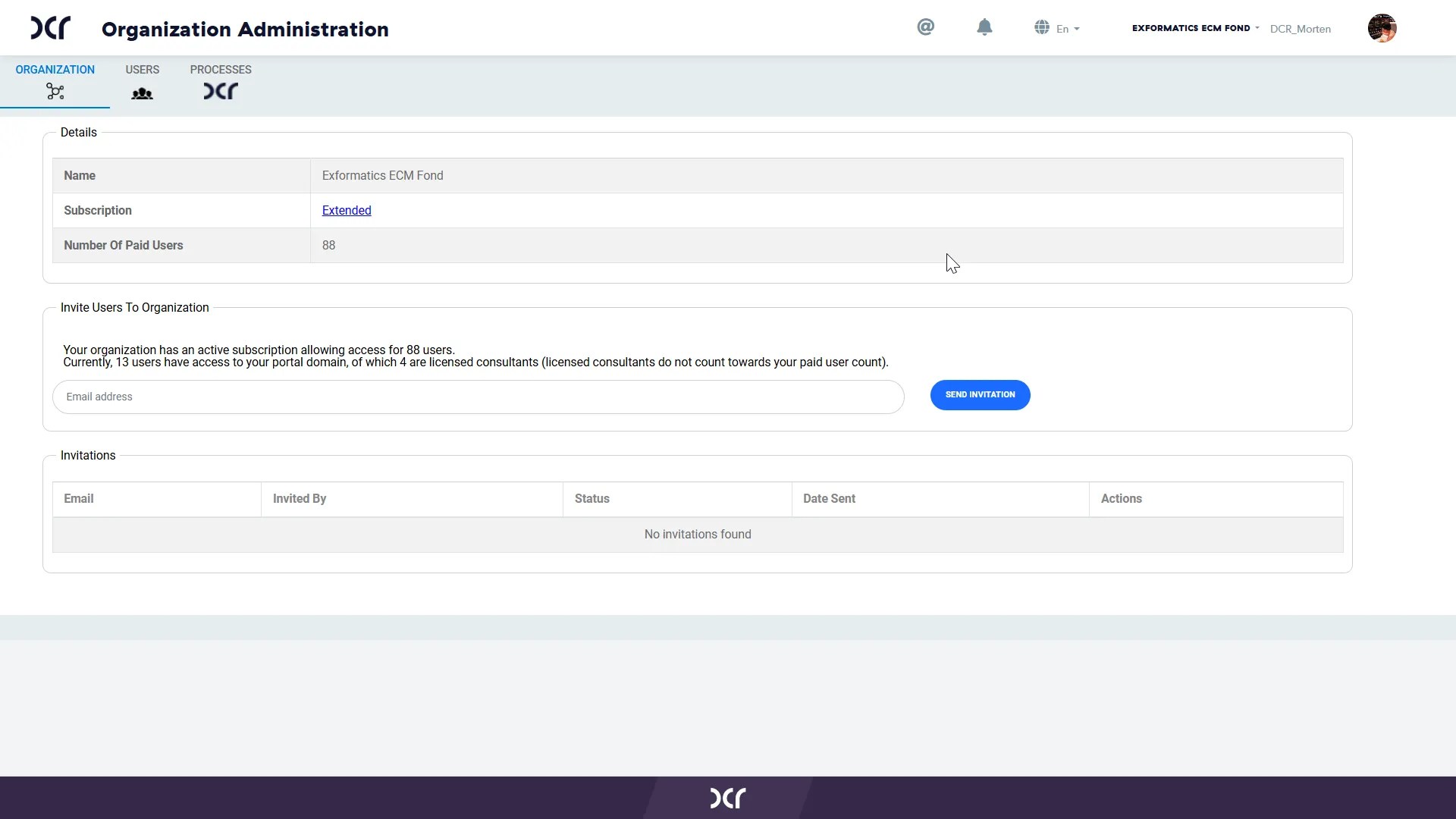Open the user profile avatar
Viewport: 1456px width, 819px height.
point(1382,28)
